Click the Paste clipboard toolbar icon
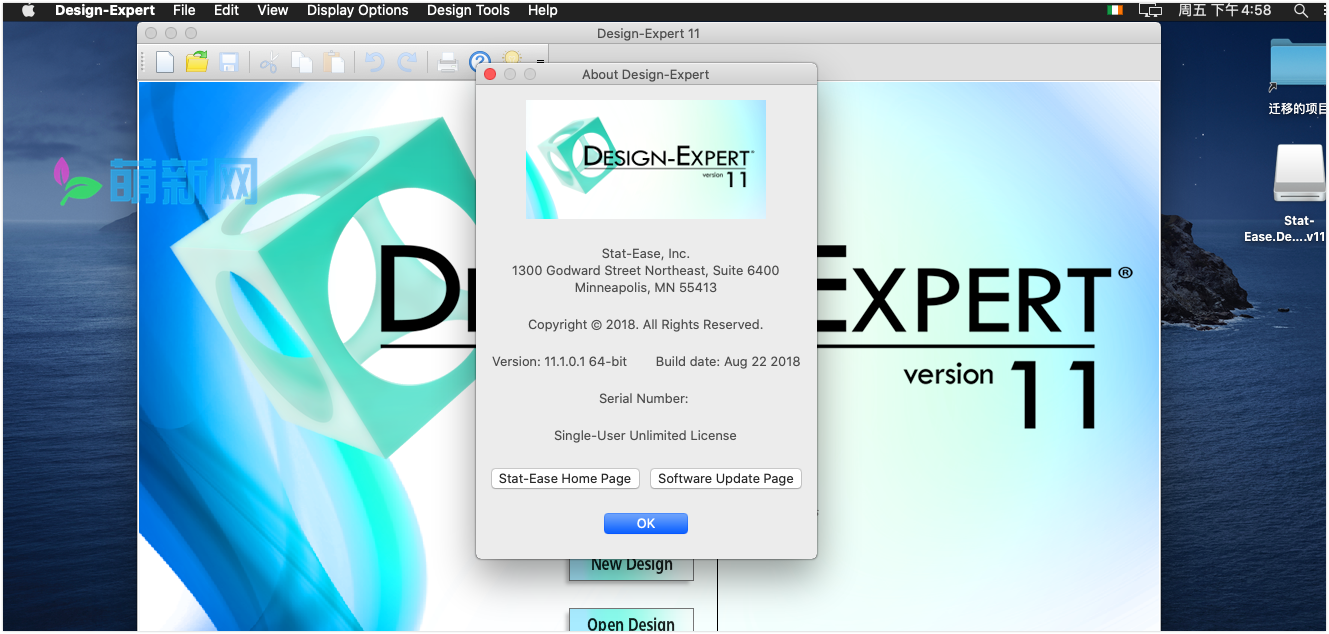Screen dimensions: 1329x634 point(333,62)
